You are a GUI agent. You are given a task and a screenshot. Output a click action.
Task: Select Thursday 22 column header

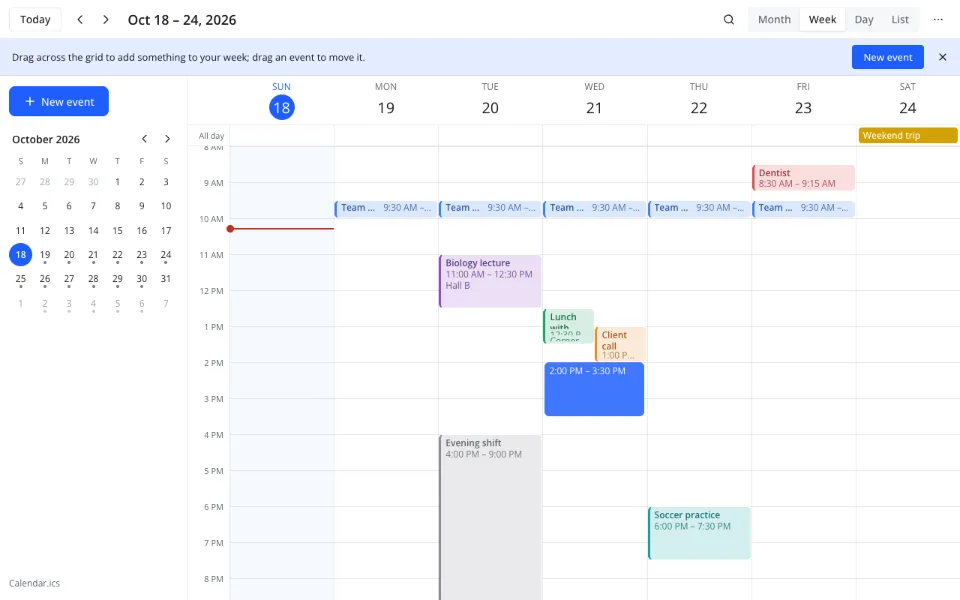[x=699, y=100]
